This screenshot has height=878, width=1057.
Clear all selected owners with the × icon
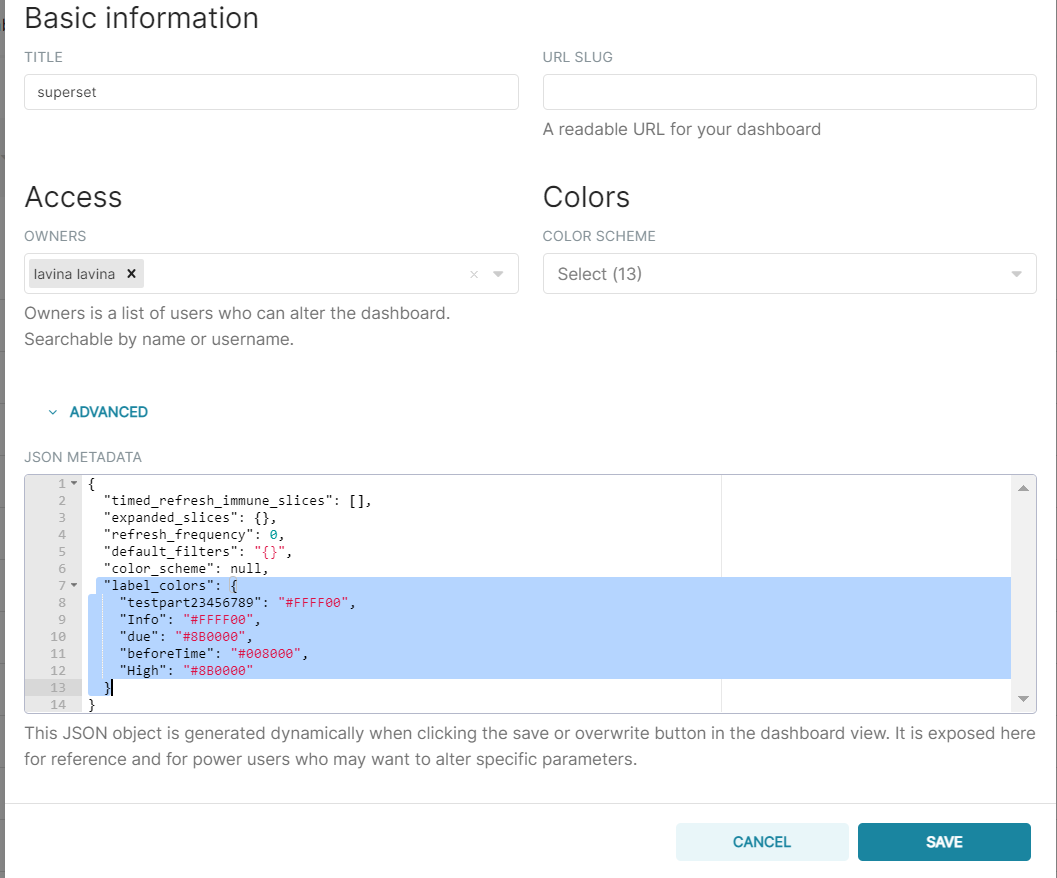[474, 273]
